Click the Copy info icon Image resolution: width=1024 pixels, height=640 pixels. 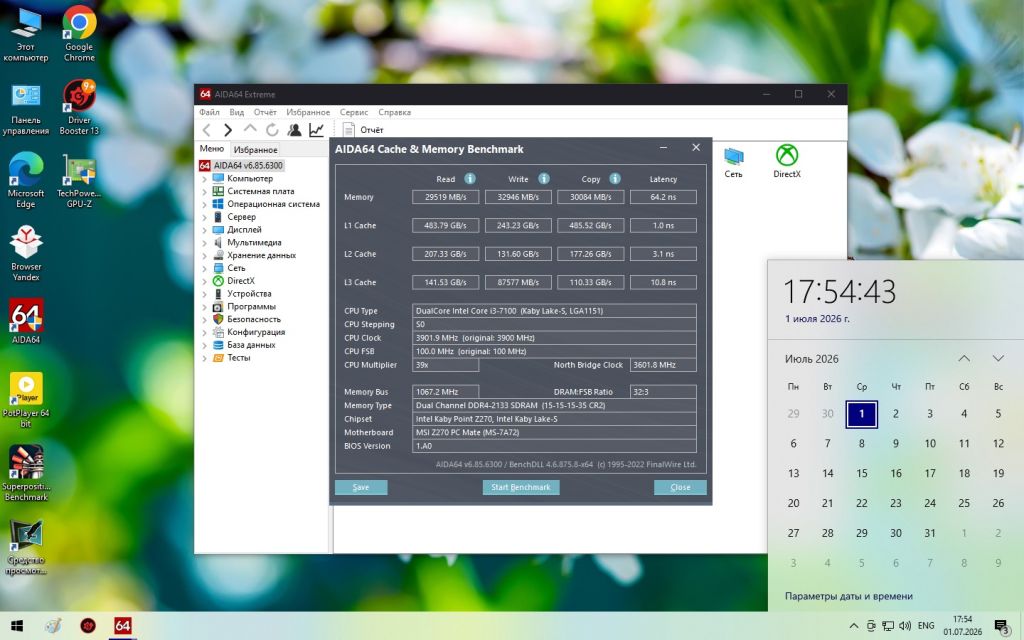pos(615,178)
